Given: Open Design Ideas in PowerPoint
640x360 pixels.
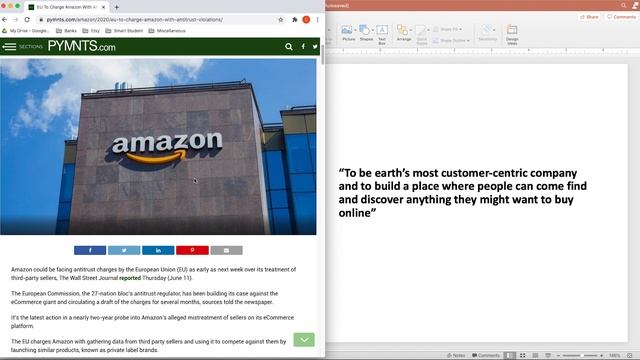Looking at the screenshot, I should pos(512,34).
